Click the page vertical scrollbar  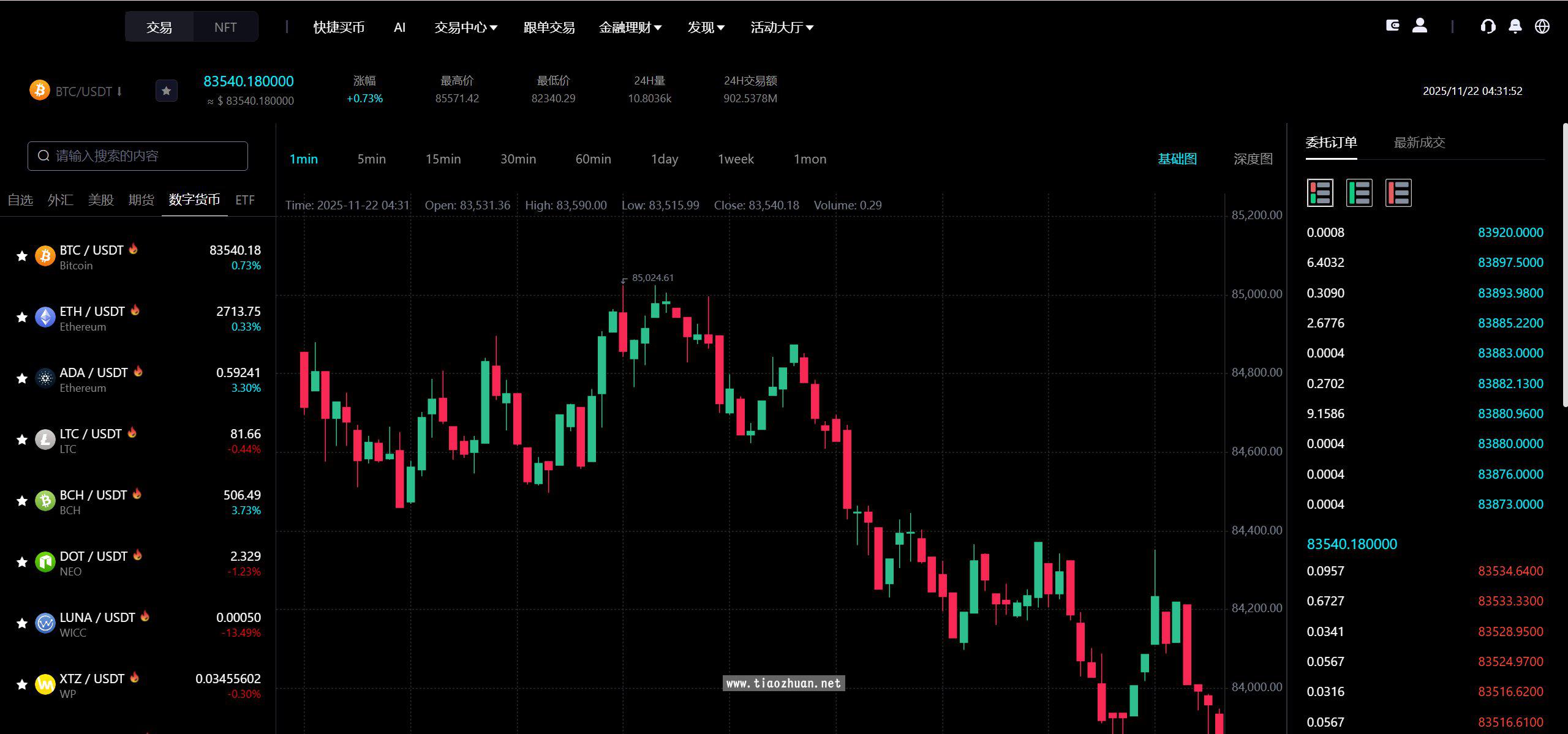pyautogui.click(x=1564, y=263)
